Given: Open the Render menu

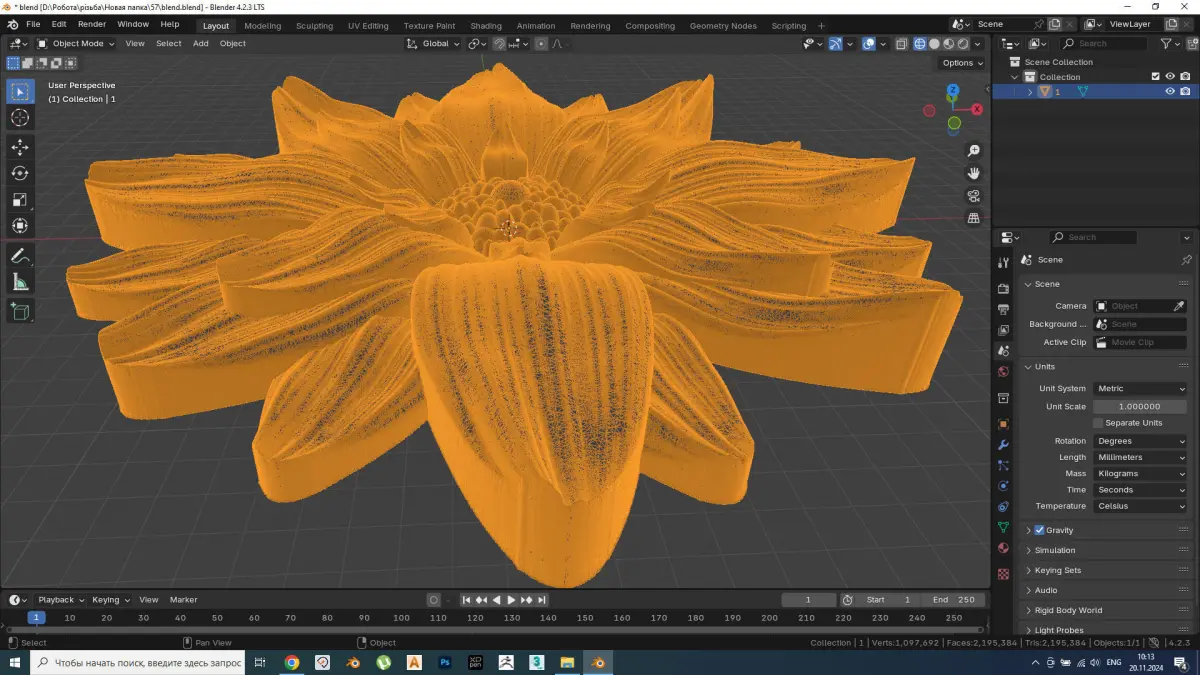Looking at the screenshot, I should (x=92, y=24).
